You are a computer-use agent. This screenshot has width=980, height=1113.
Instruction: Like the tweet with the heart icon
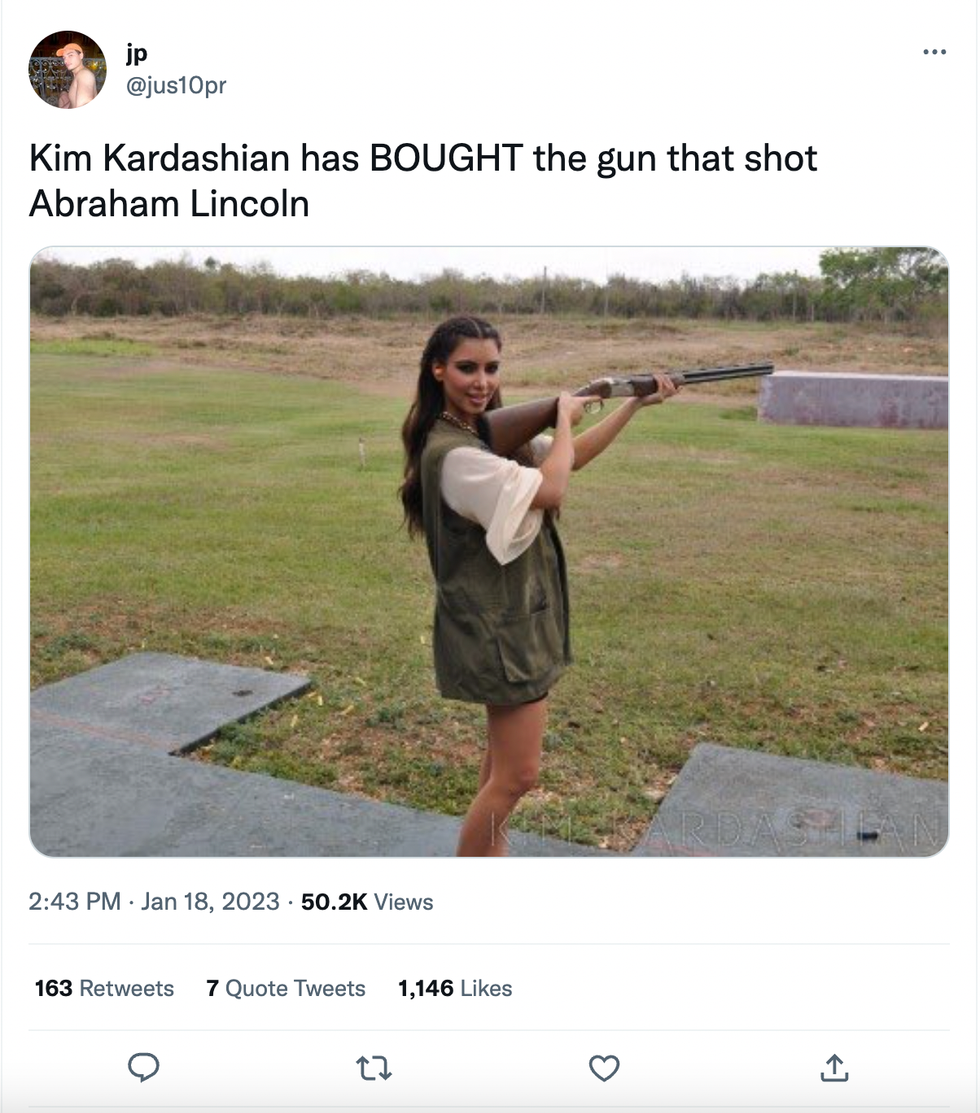click(604, 1067)
